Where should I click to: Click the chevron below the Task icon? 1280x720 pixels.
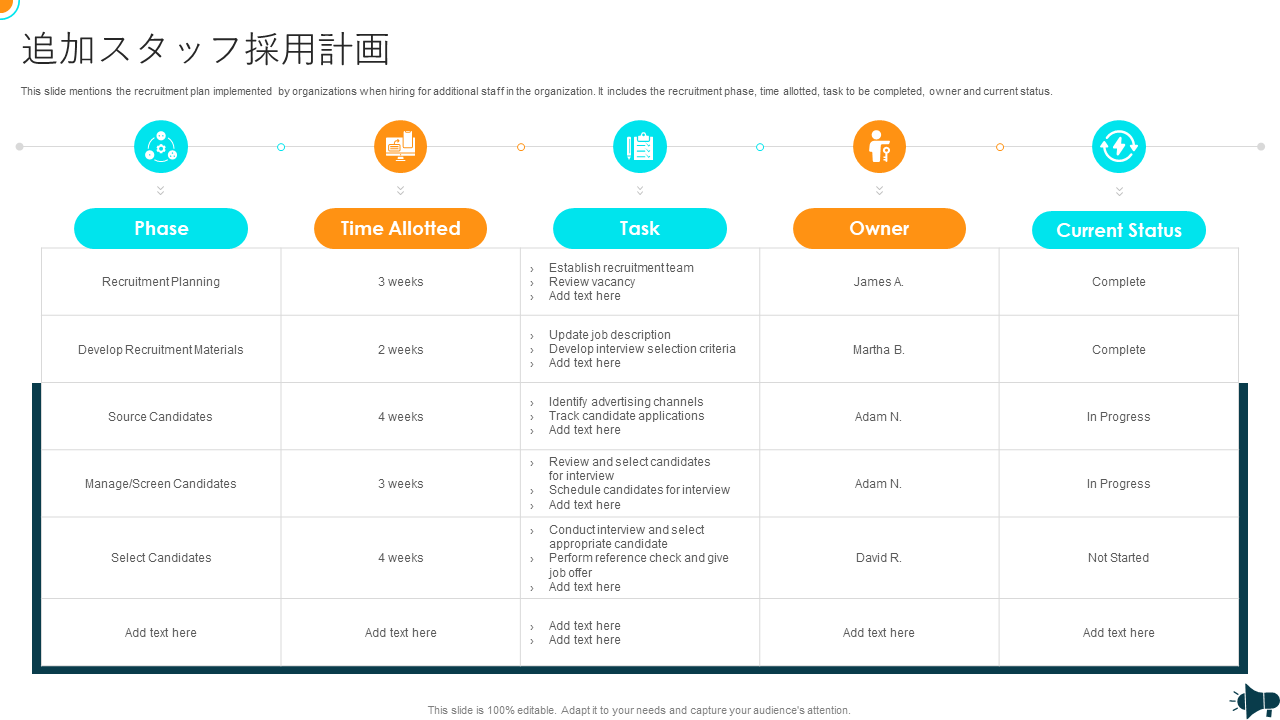point(640,190)
